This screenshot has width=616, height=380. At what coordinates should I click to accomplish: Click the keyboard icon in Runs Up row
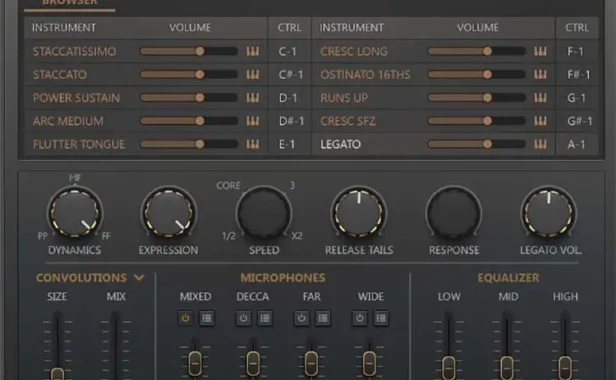[540, 97]
